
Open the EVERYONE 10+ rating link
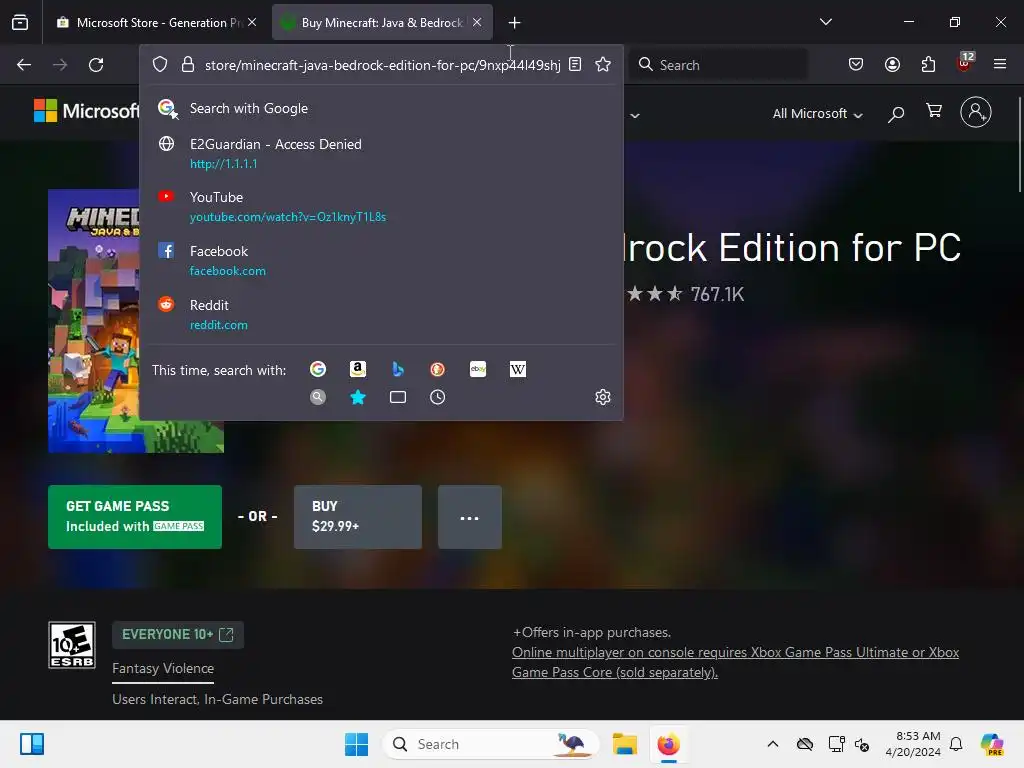(x=178, y=635)
